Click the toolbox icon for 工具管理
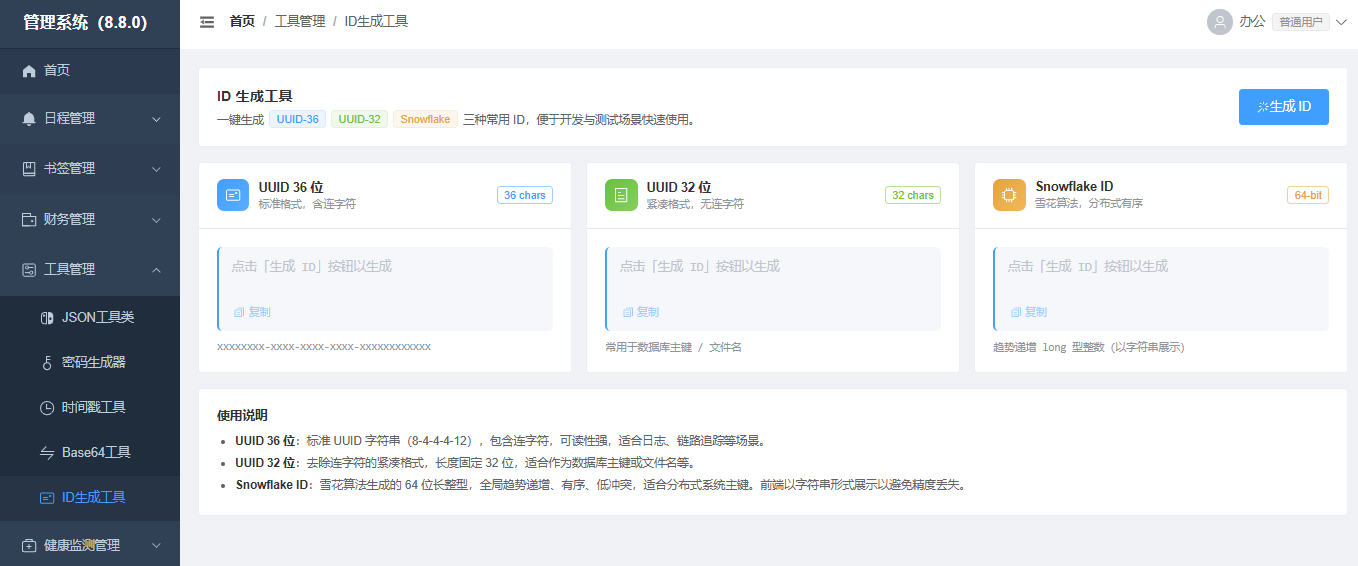Screen dimensions: 1358x566 click(29, 270)
